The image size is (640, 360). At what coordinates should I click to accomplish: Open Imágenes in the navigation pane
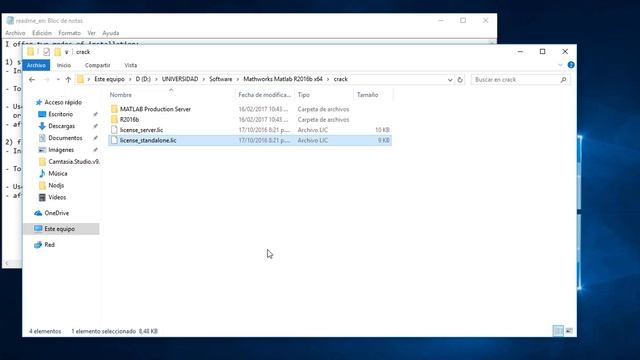point(61,150)
